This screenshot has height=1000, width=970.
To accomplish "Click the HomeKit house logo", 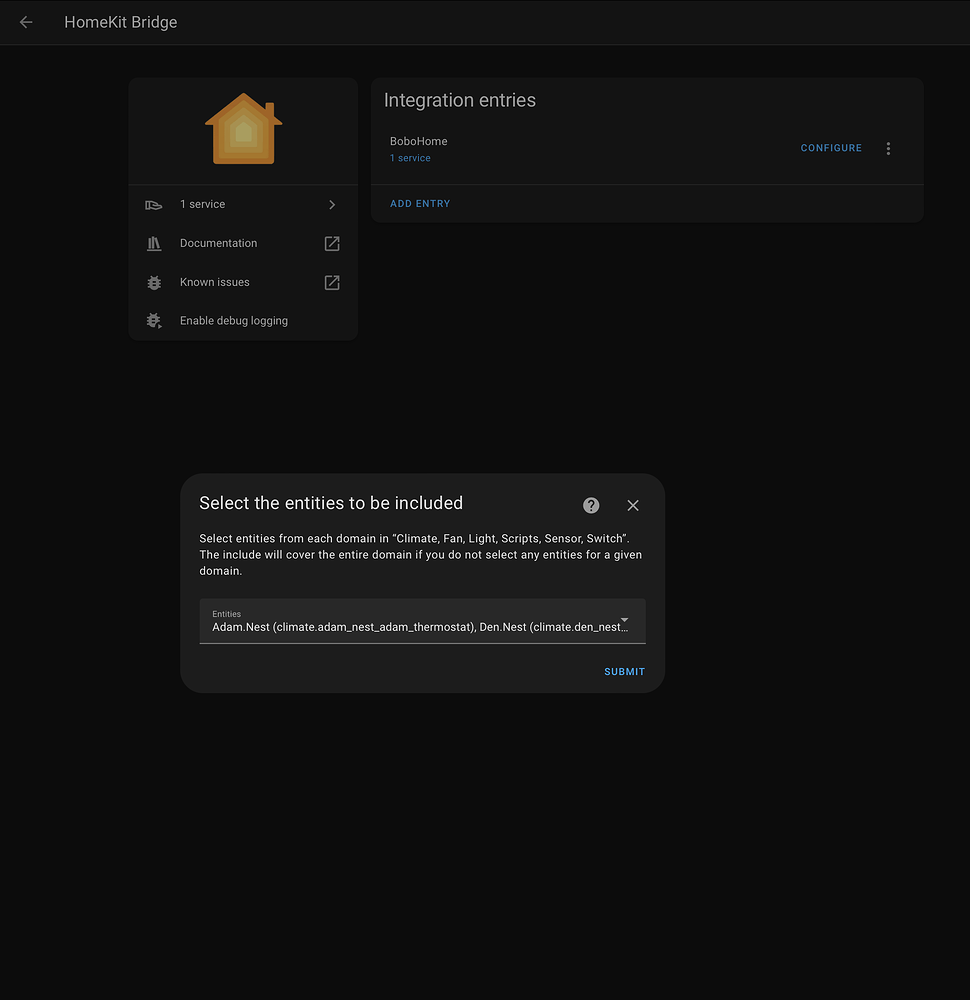I will pos(243,129).
